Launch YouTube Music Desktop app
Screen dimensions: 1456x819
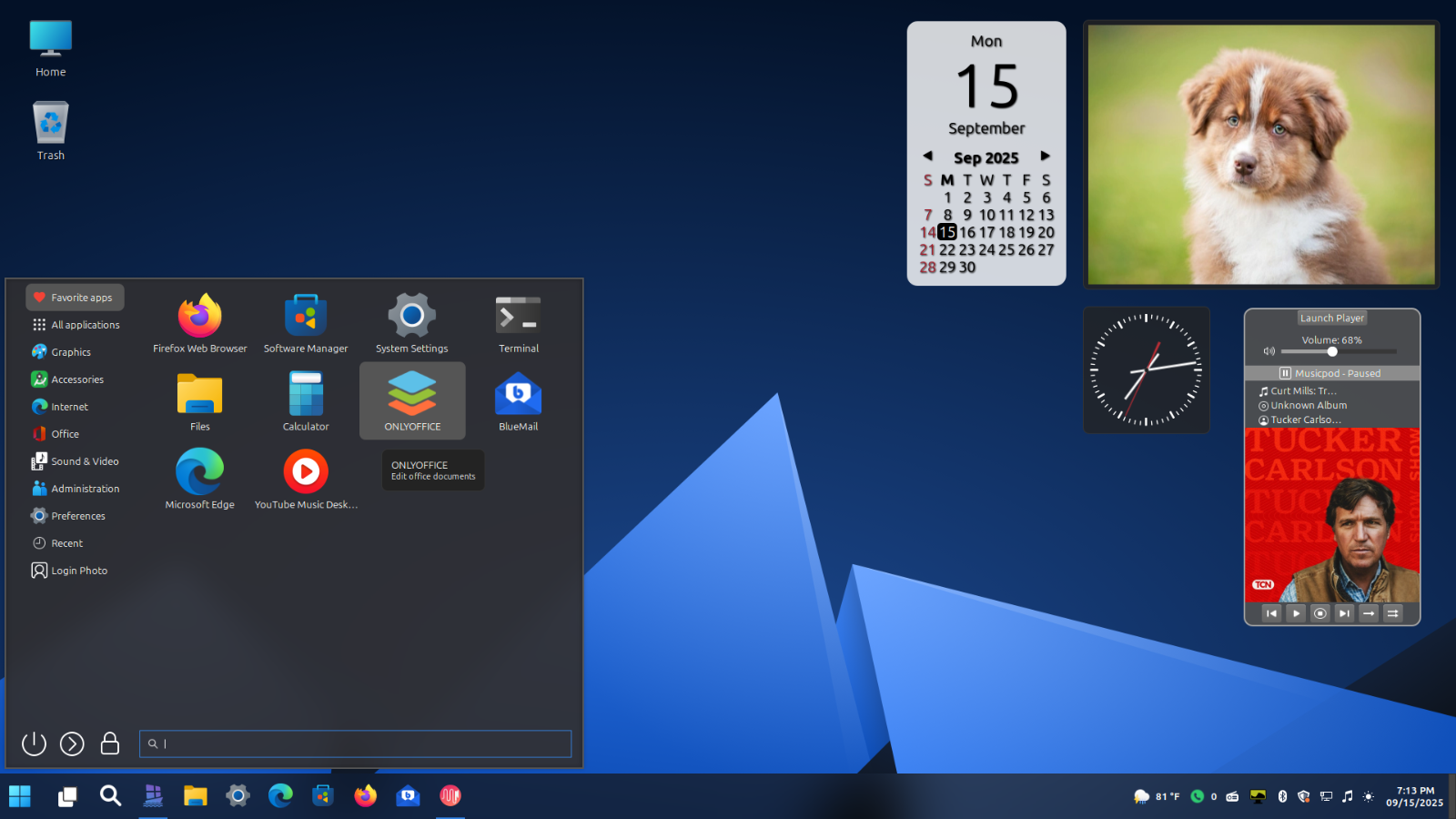pyautogui.click(x=306, y=479)
